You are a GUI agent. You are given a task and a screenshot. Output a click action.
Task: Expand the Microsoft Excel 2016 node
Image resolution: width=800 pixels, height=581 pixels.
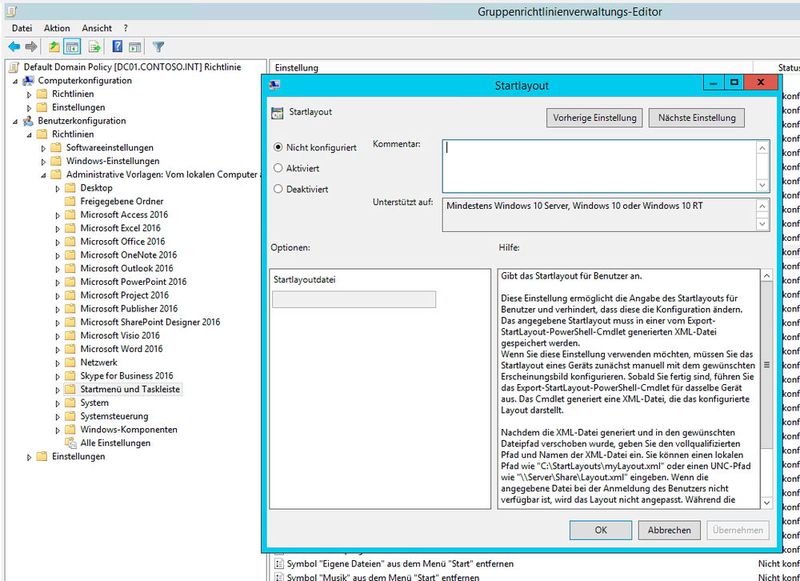click(x=57, y=228)
